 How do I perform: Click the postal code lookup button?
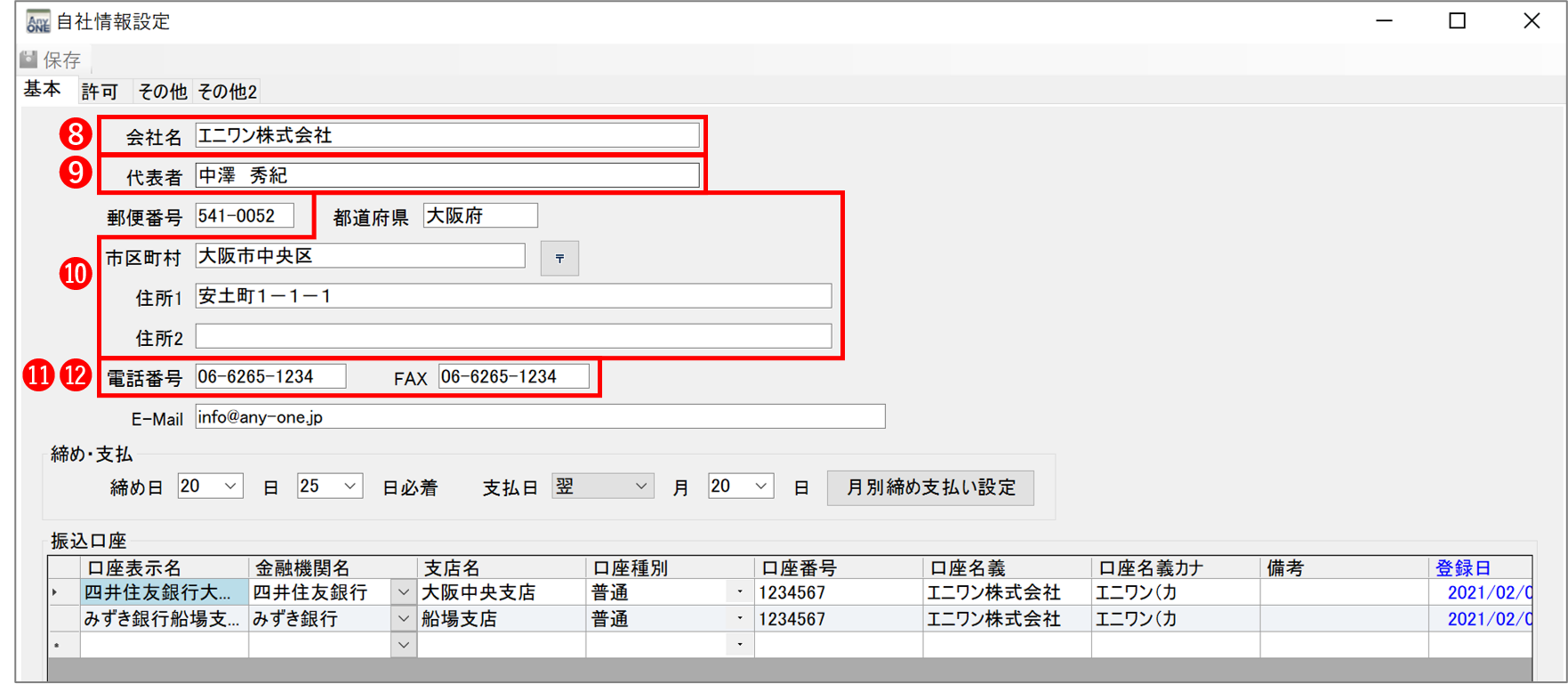point(559,258)
